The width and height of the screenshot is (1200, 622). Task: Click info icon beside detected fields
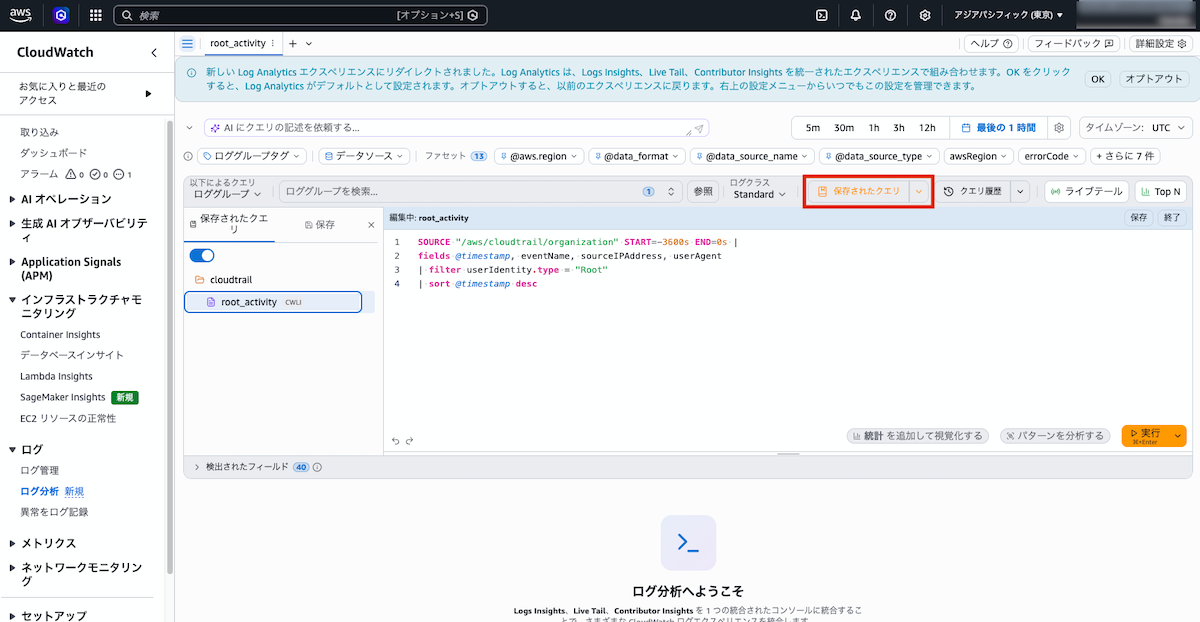(x=317, y=467)
